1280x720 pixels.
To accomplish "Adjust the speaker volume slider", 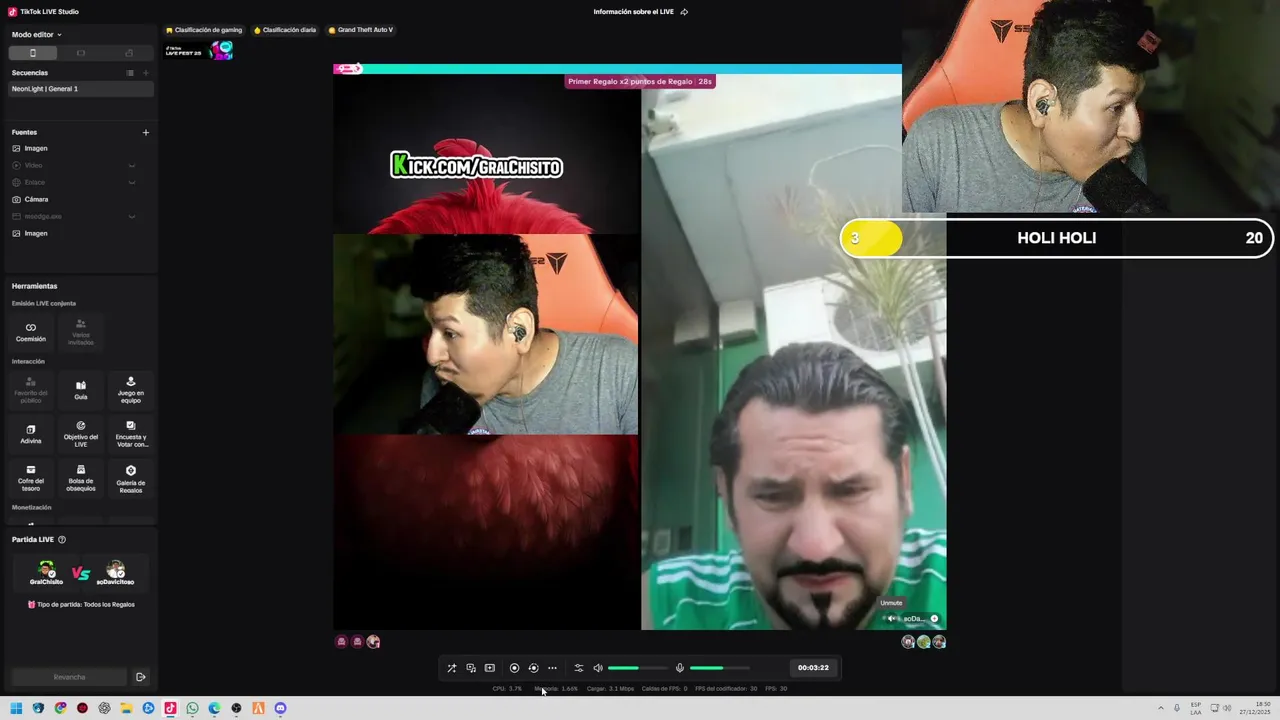I will (x=637, y=668).
